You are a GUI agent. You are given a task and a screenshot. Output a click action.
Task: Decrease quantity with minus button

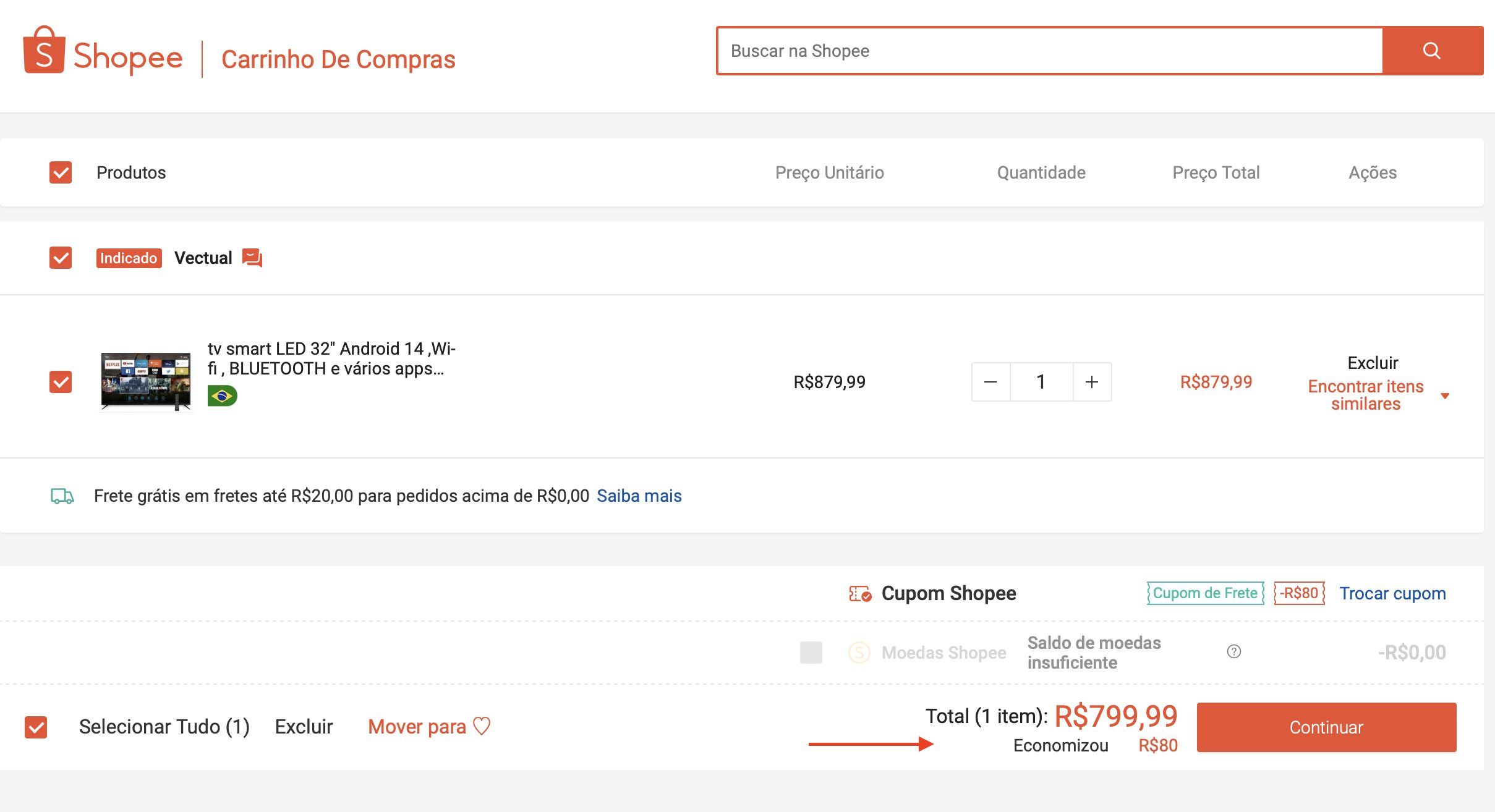coord(990,382)
